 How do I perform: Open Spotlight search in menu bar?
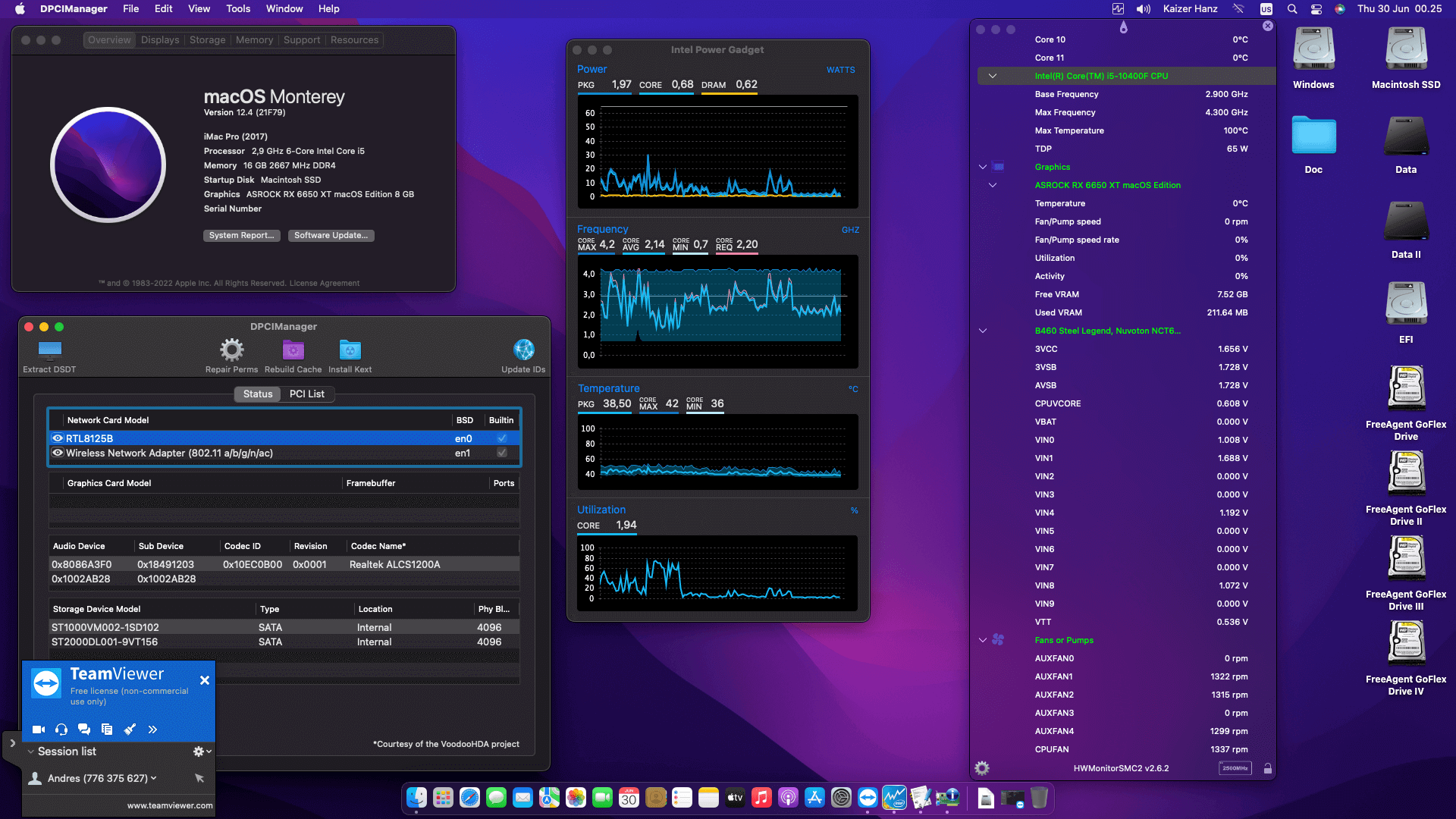[x=1292, y=9]
